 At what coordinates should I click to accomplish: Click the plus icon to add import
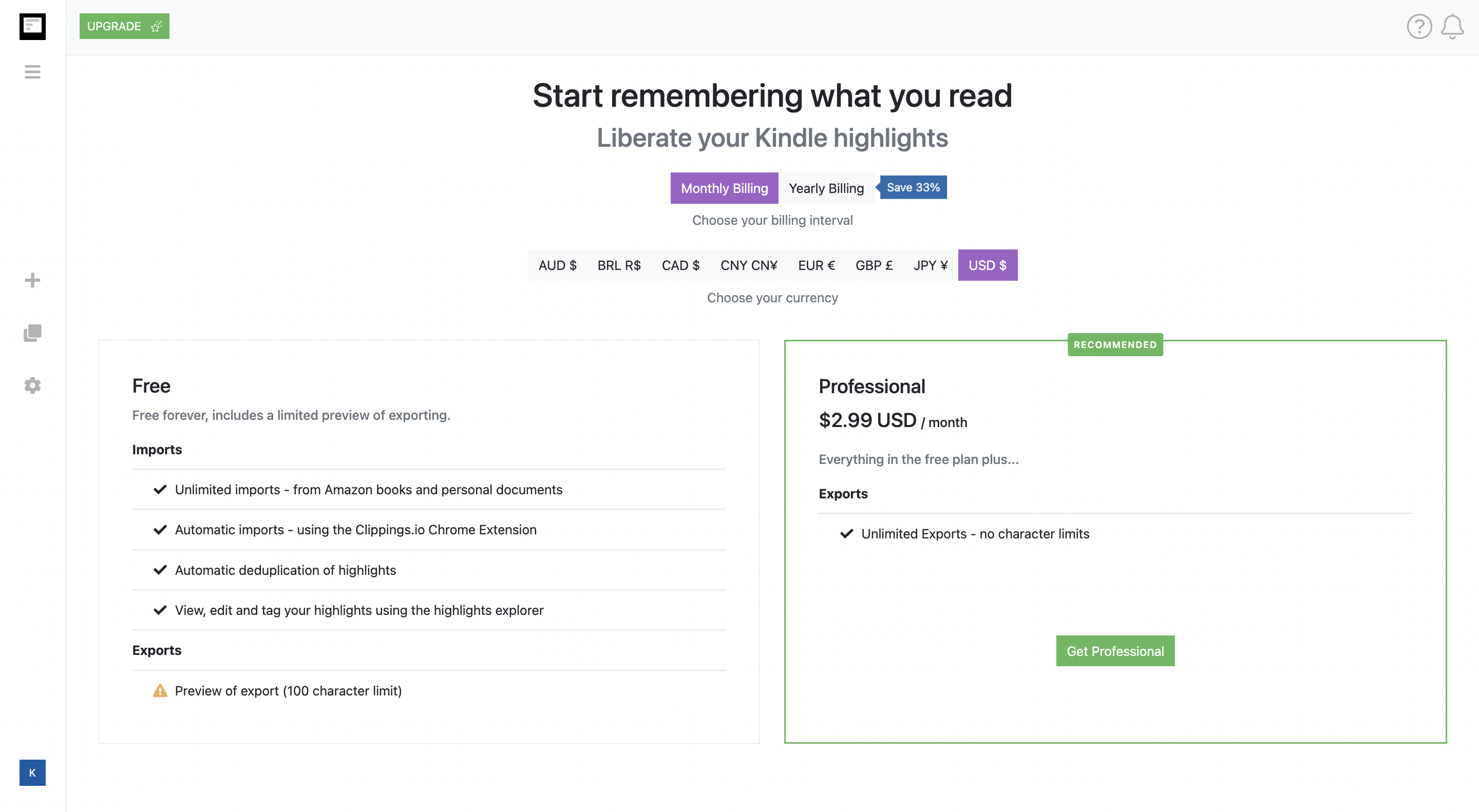[32, 280]
